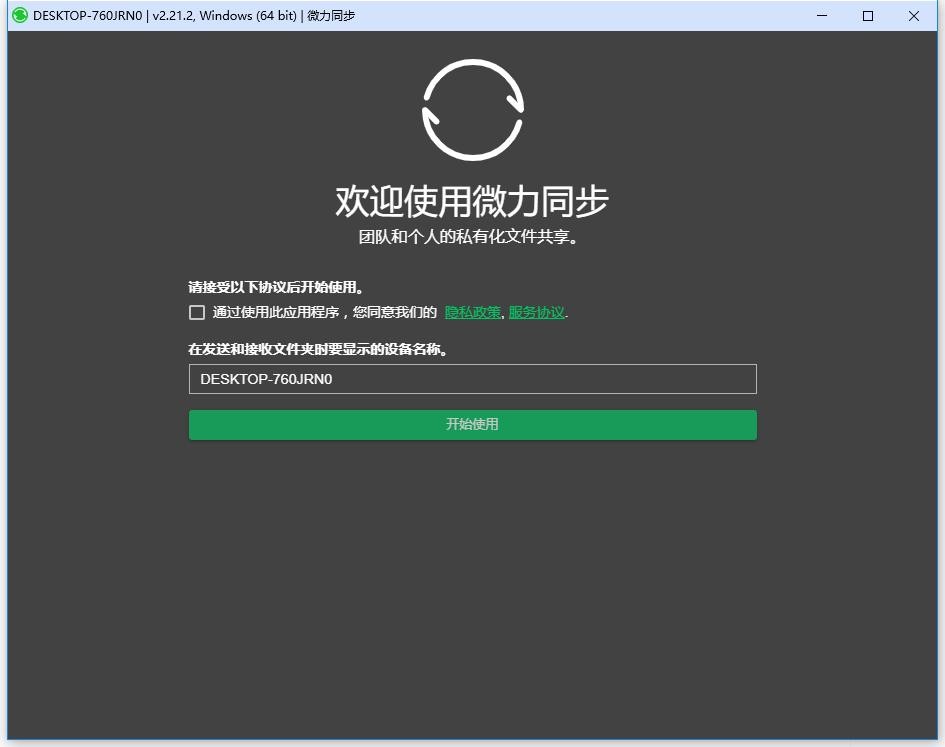This screenshot has height=747, width=945.
Task: Click the subtitle 团队和个人的私有化文件共享
Action: pos(468,236)
